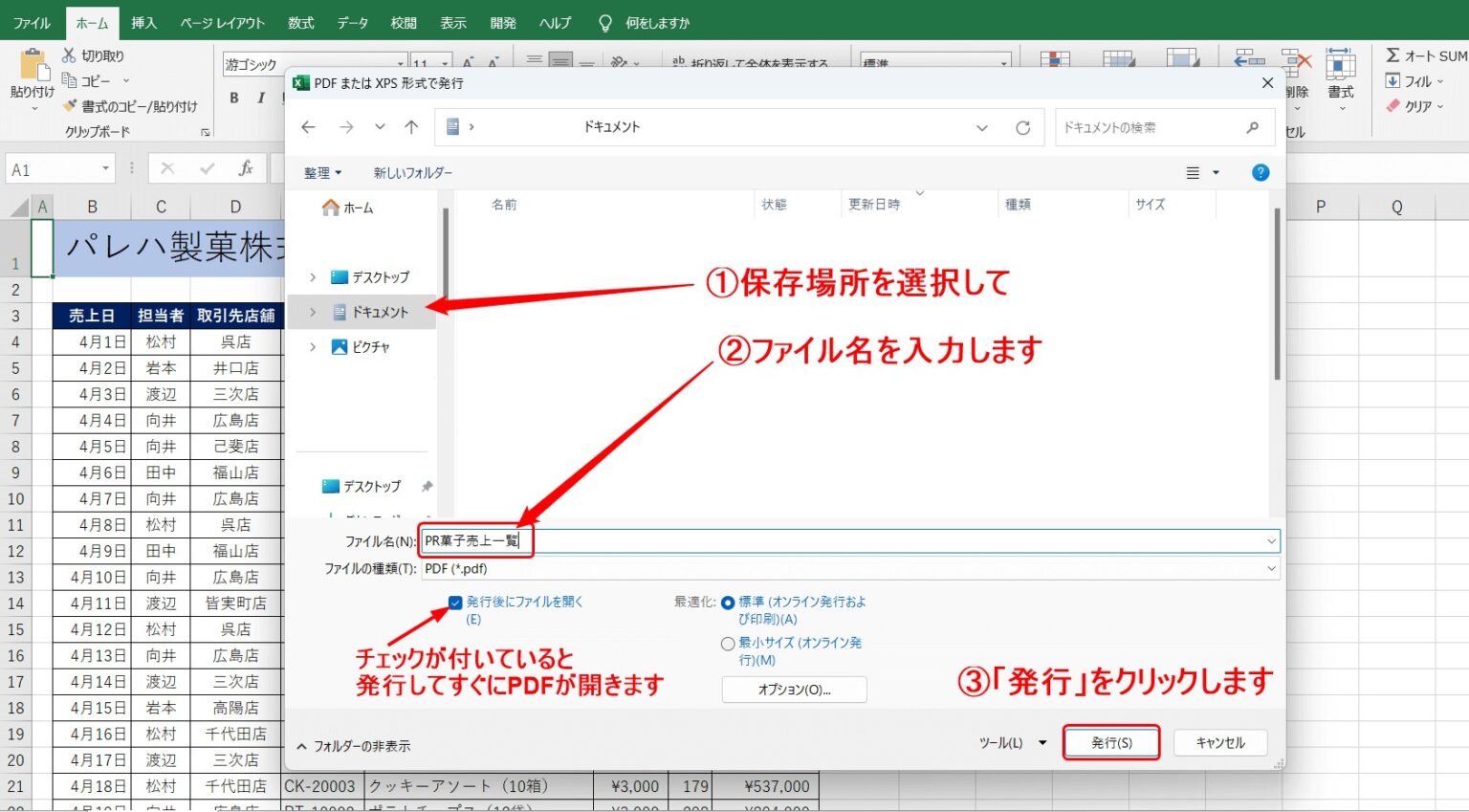Click the Modified date (更新日時) column header
Viewport: 1469px width, 812px height.
(x=874, y=205)
